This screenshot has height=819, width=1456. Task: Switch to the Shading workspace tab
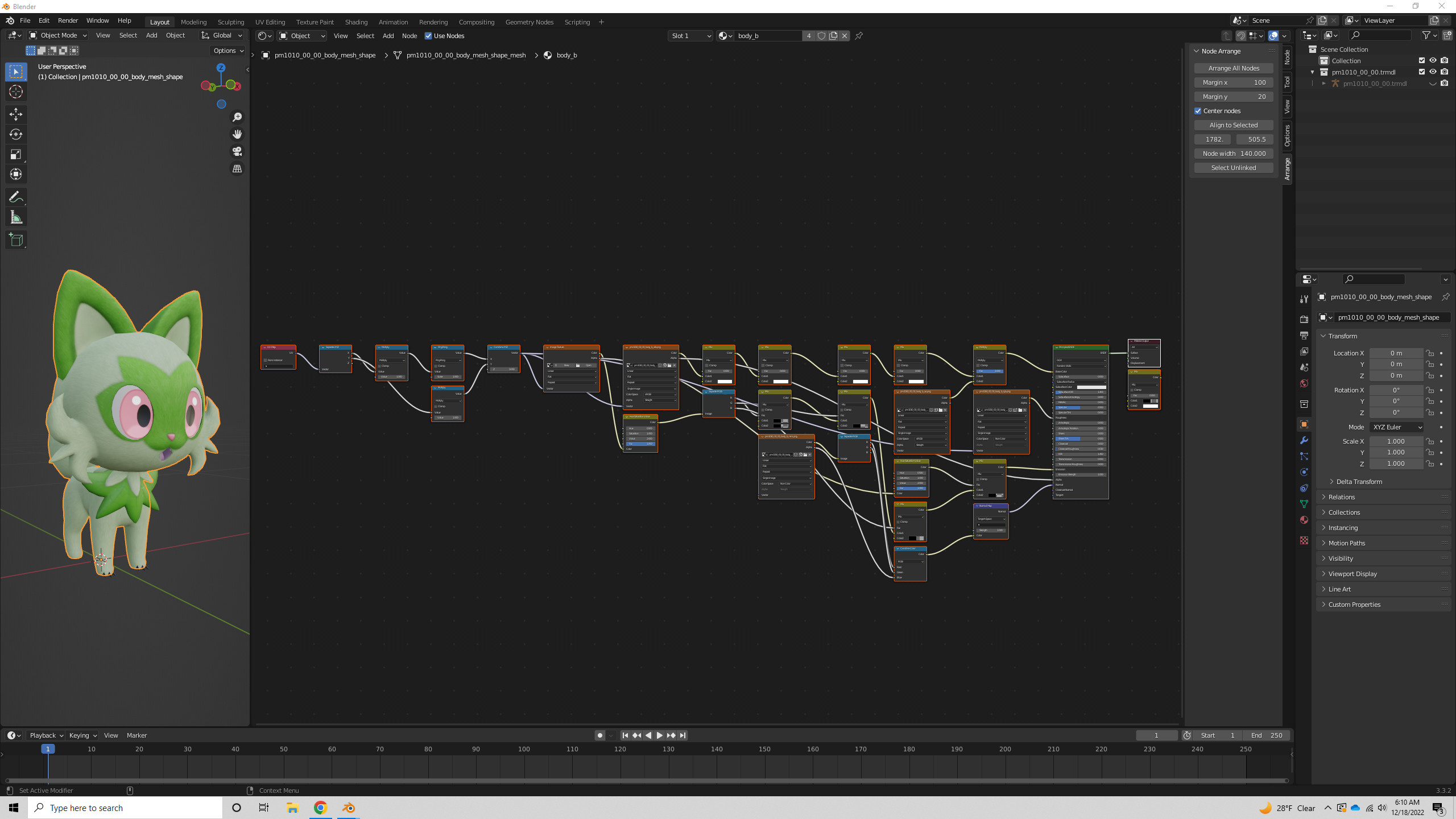click(x=356, y=22)
